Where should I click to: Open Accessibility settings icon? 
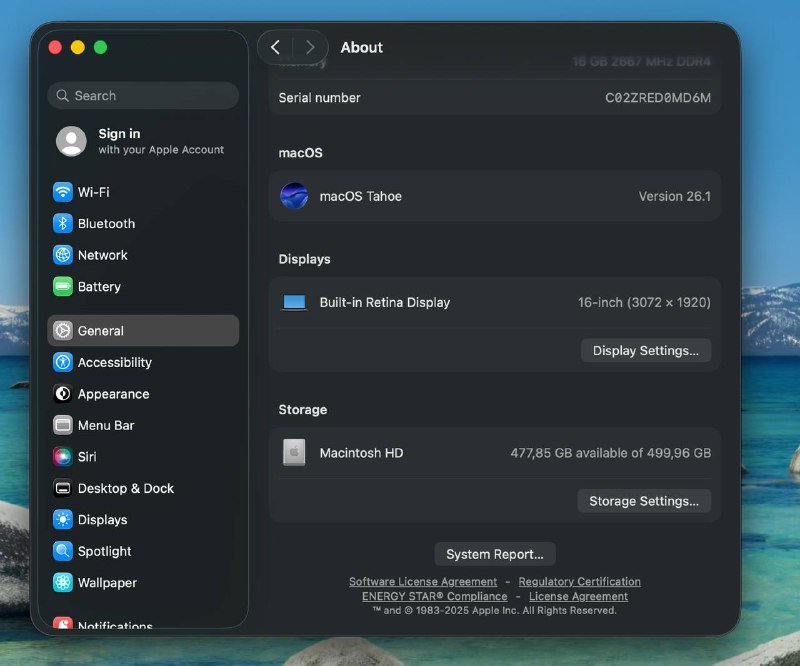(x=62, y=362)
